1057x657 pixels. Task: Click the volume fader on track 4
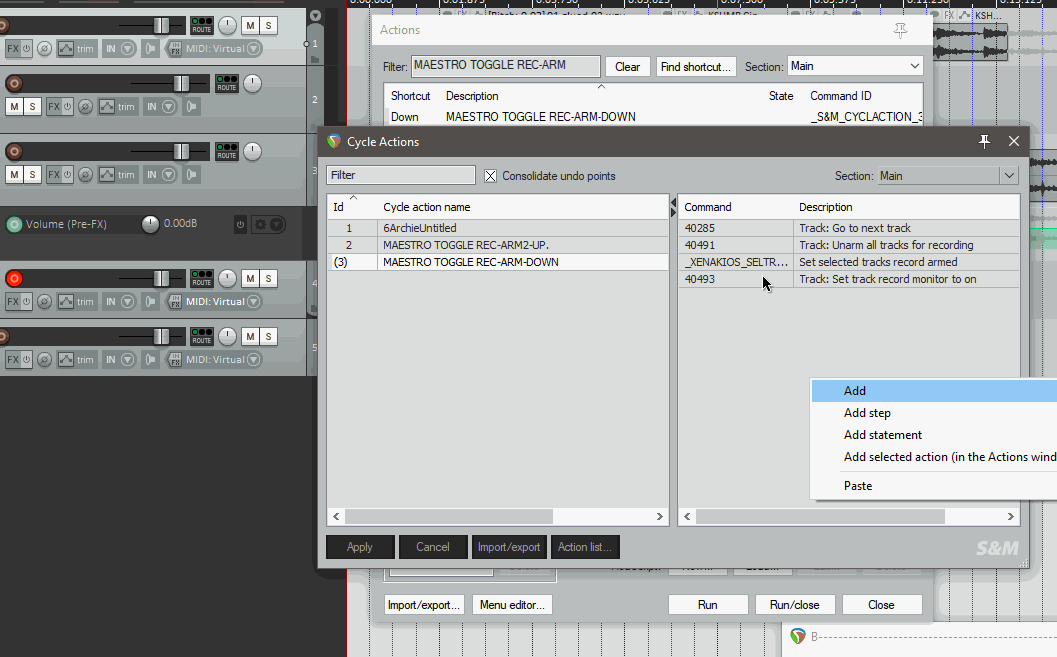click(161, 278)
